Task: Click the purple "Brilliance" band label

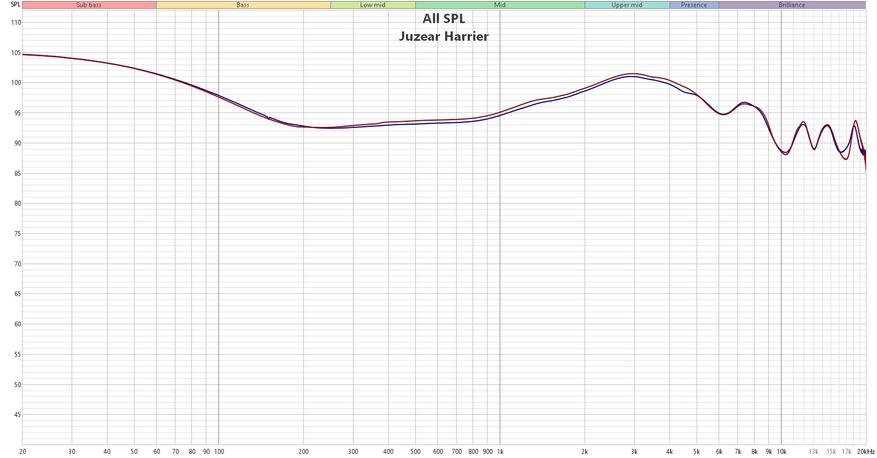Action: coord(791,5)
